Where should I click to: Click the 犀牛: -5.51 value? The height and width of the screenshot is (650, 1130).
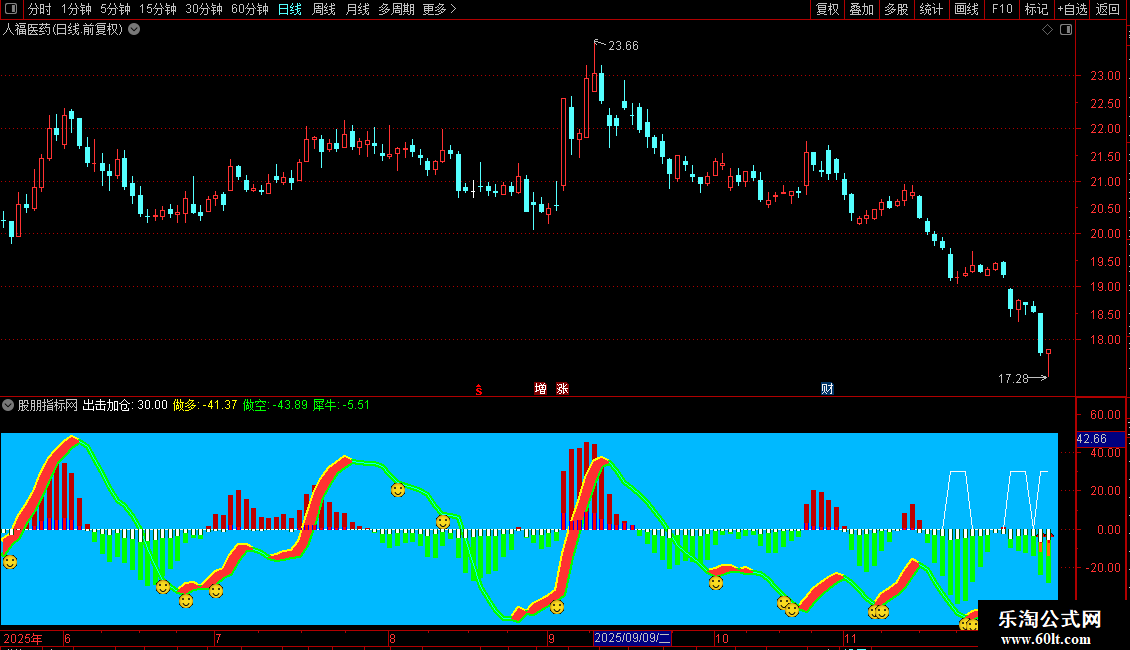point(341,405)
